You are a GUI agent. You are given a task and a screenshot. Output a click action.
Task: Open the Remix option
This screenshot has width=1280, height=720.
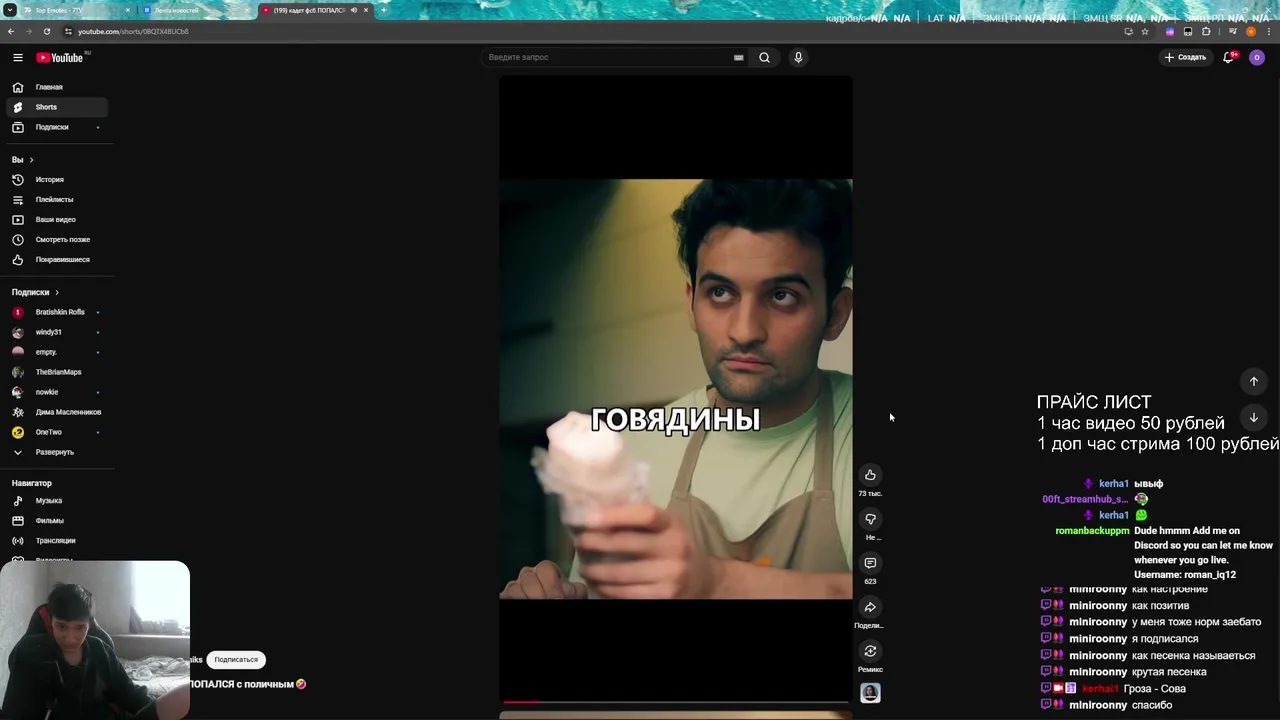click(870, 651)
